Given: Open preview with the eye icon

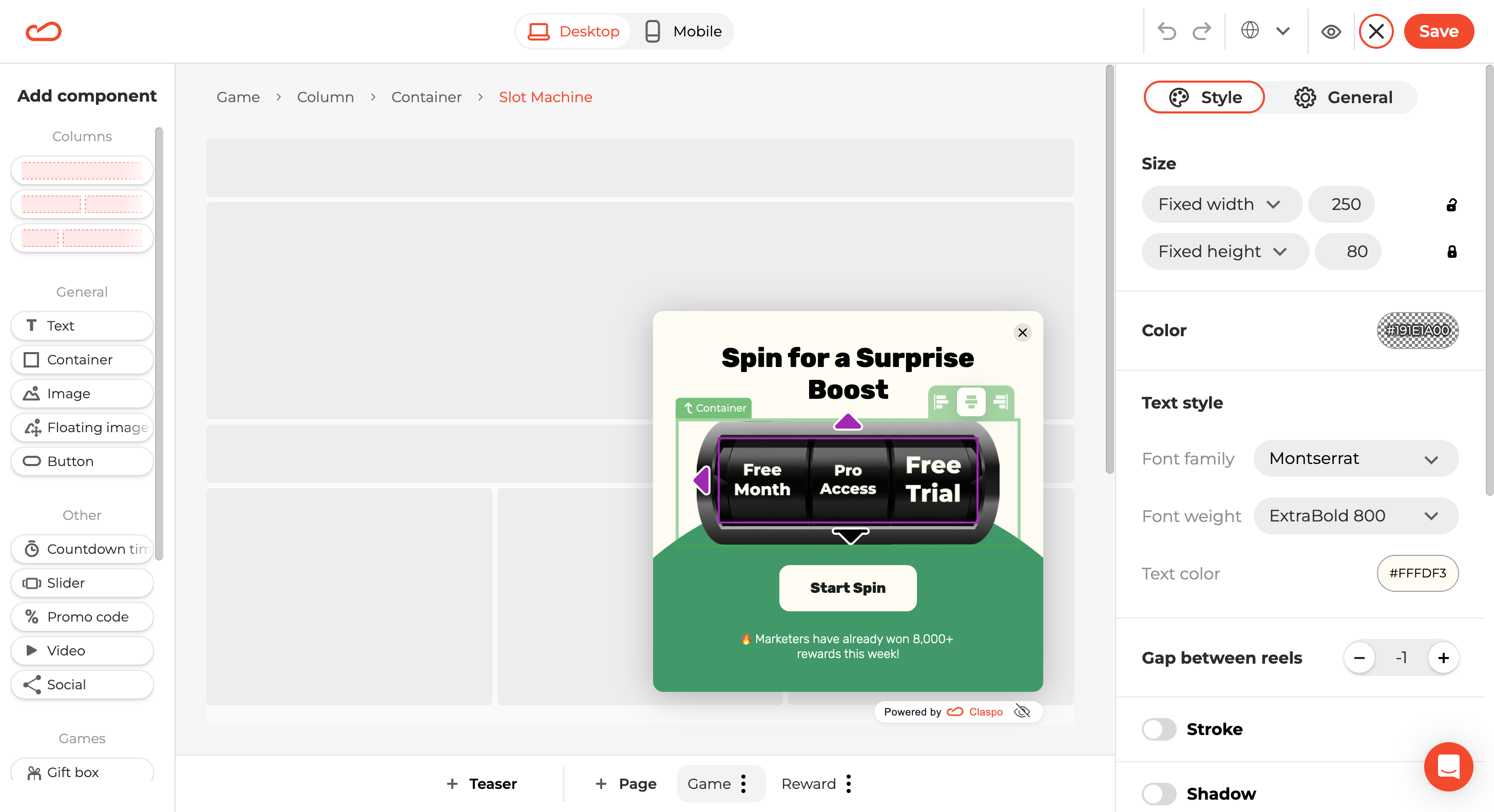Looking at the screenshot, I should pos(1331,31).
